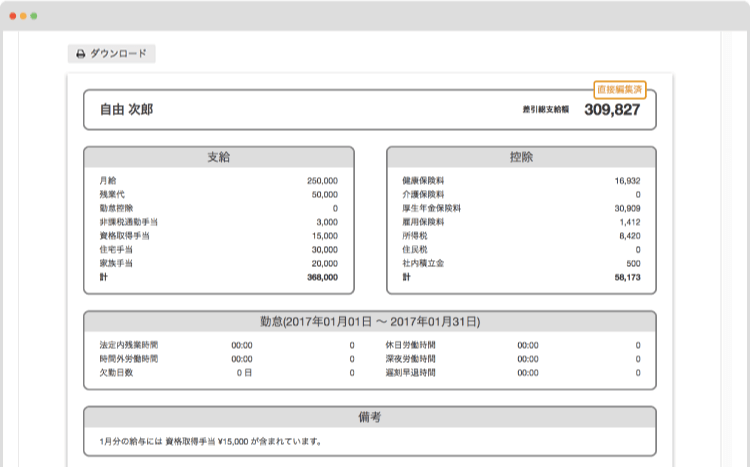Click the printer icon beside ダウンロード
The width and height of the screenshot is (750, 467).
point(80,54)
